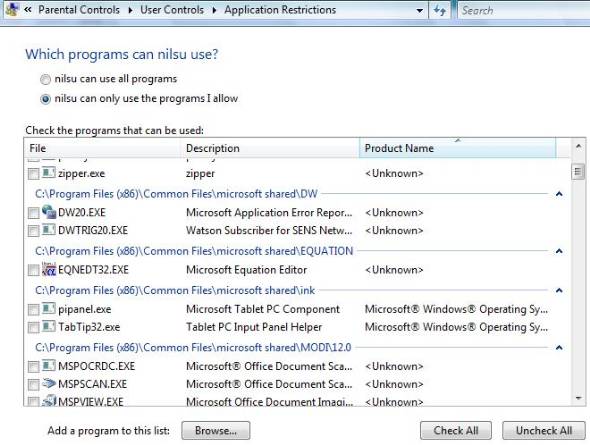This screenshot has width=590, height=445.
Task: Go to Parental Controls breadcrumb
Action: pyautogui.click(x=79, y=10)
